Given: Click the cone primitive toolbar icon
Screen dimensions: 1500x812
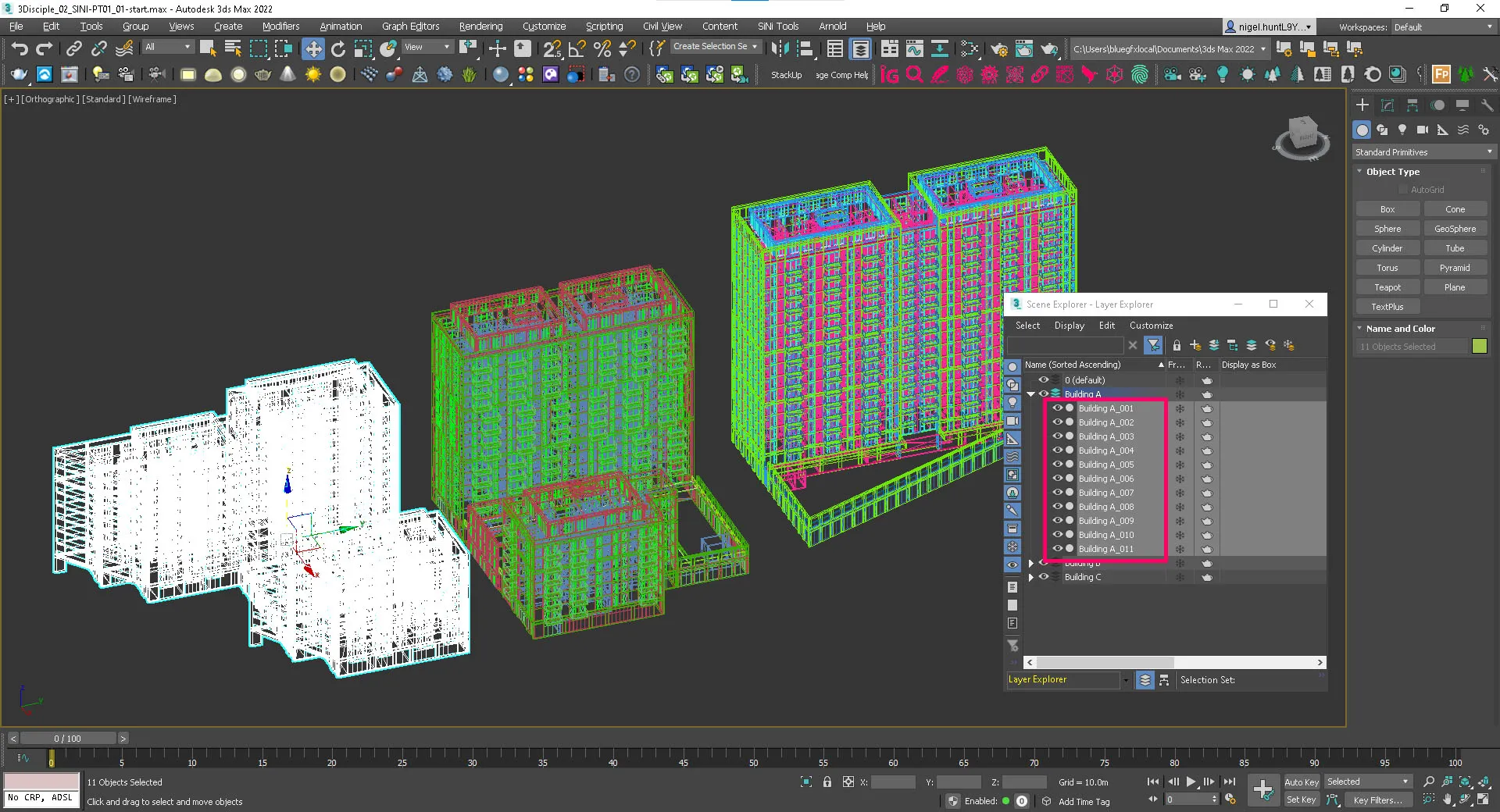Looking at the screenshot, I should tap(288, 75).
